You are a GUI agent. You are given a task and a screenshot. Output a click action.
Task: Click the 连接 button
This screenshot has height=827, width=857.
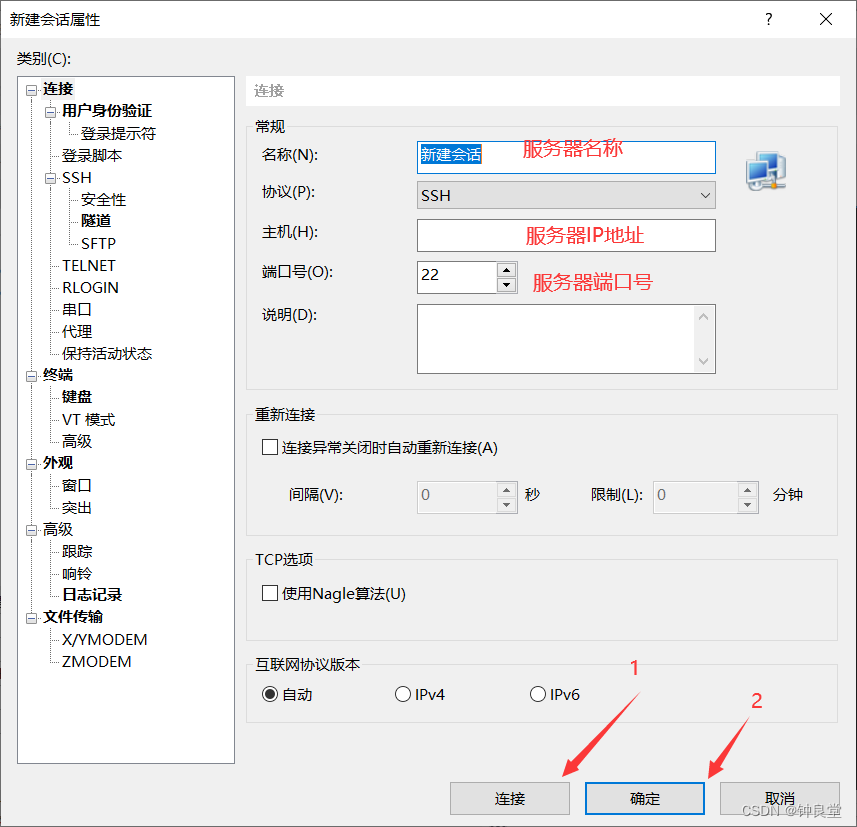pyautogui.click(x=510, y=798)
